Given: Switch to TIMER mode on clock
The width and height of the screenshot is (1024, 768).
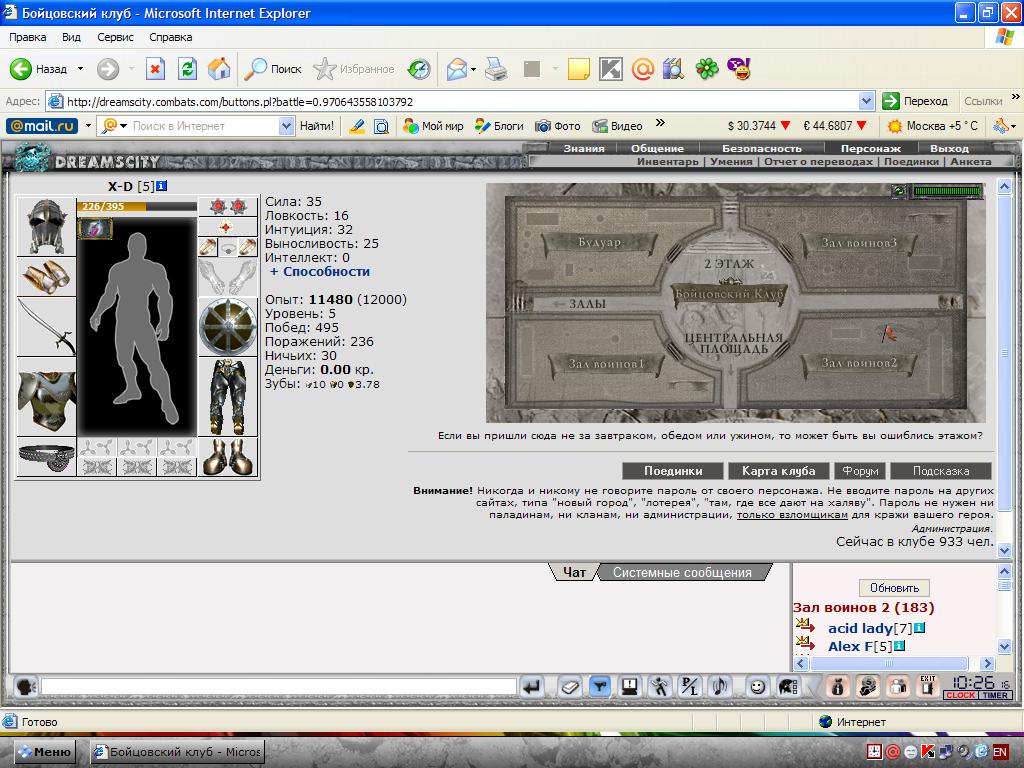Looking at the screenshot, I should [x=995, y=696].
